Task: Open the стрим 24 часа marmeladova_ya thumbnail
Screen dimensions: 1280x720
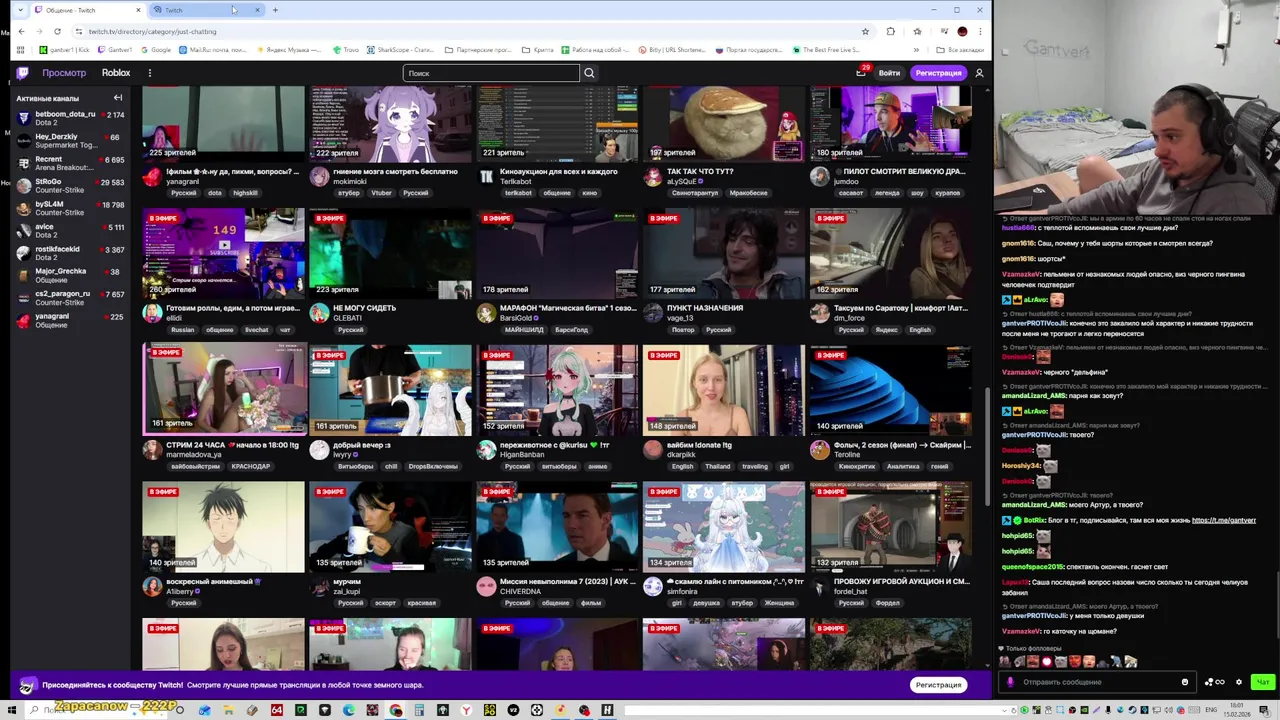Action: point(223,390)
